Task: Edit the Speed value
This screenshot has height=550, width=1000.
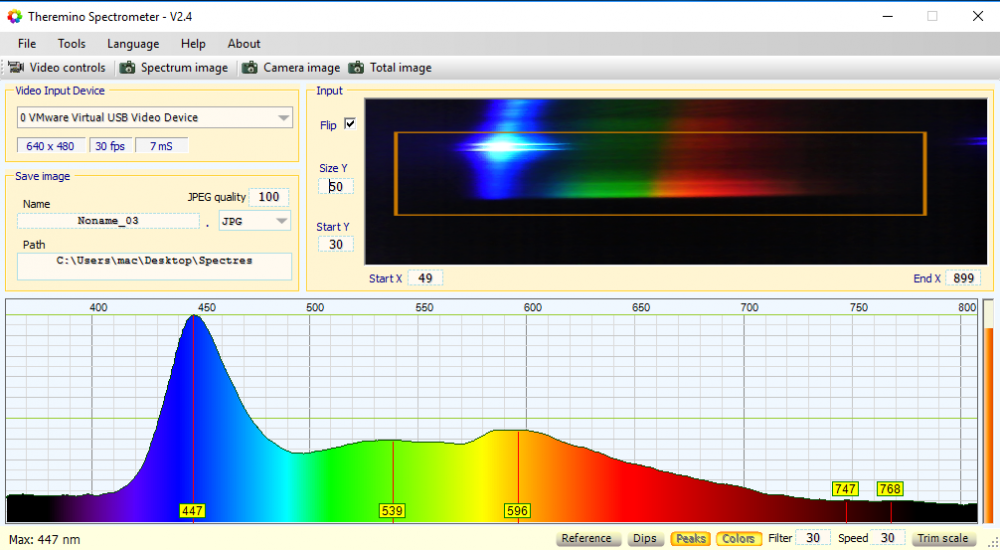Action: 887,538
